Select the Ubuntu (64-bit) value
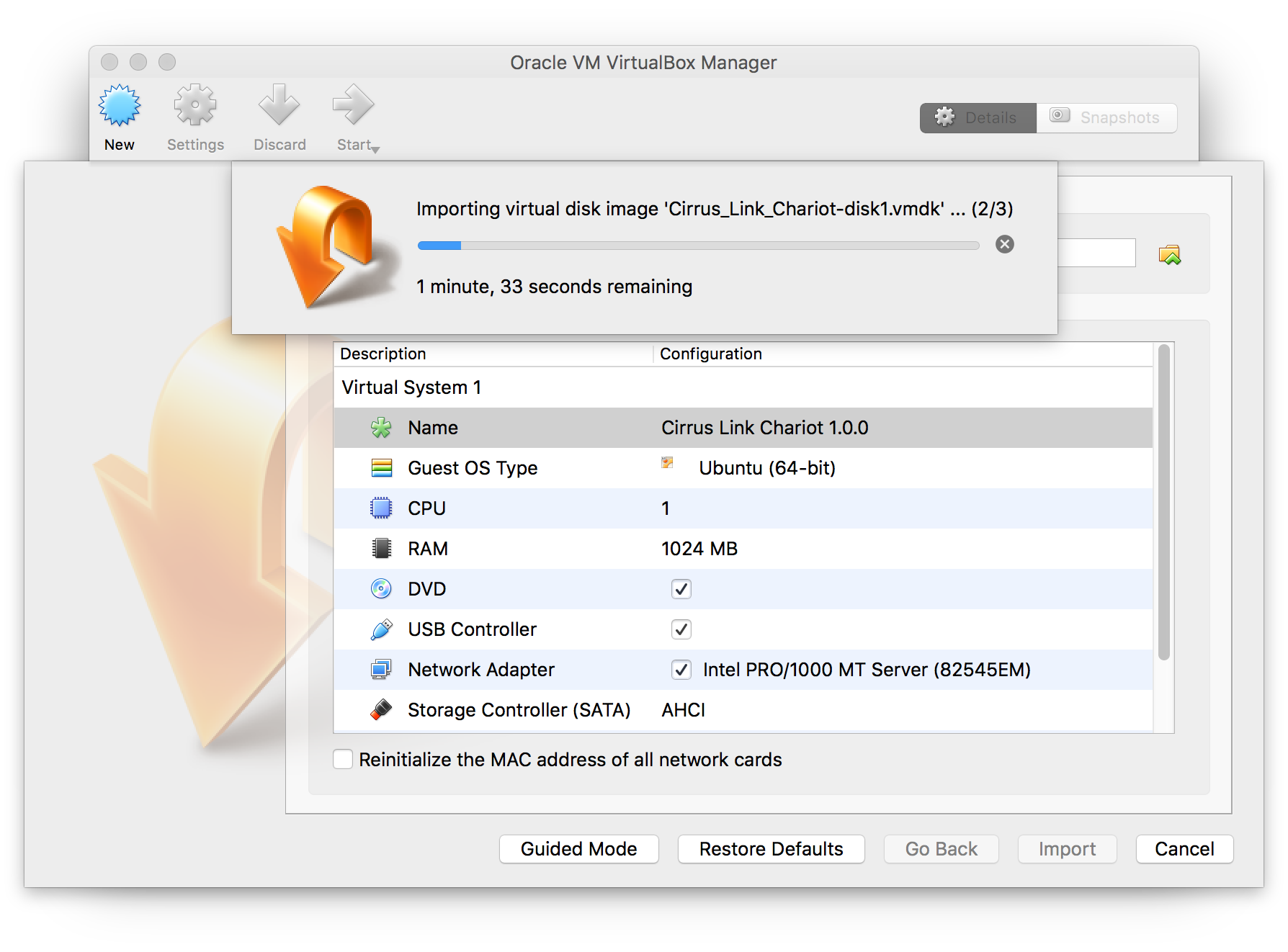 pyautogui.click(x=767, y=468)
